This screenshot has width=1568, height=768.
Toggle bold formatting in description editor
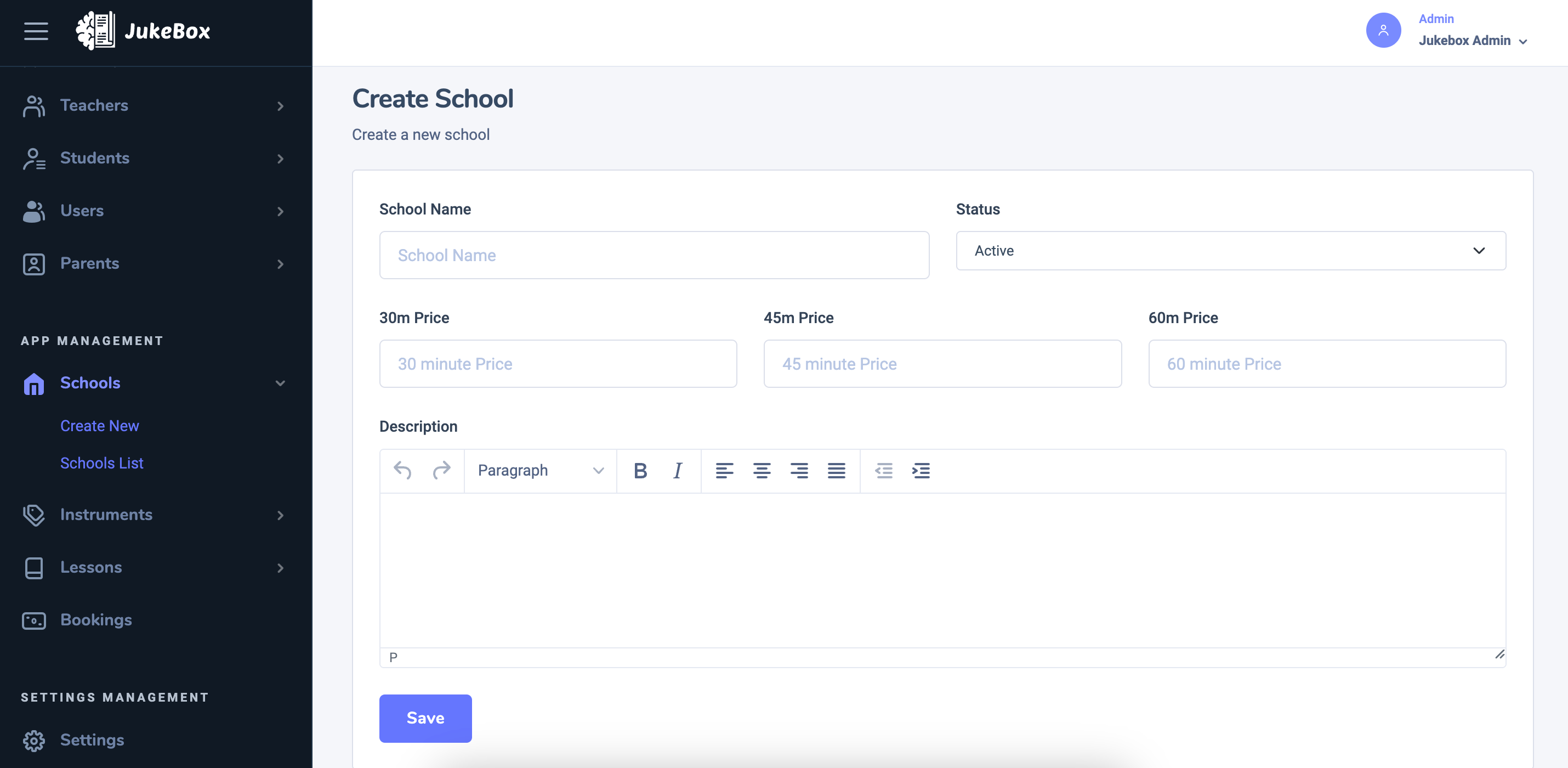click(x=640, y=470)
